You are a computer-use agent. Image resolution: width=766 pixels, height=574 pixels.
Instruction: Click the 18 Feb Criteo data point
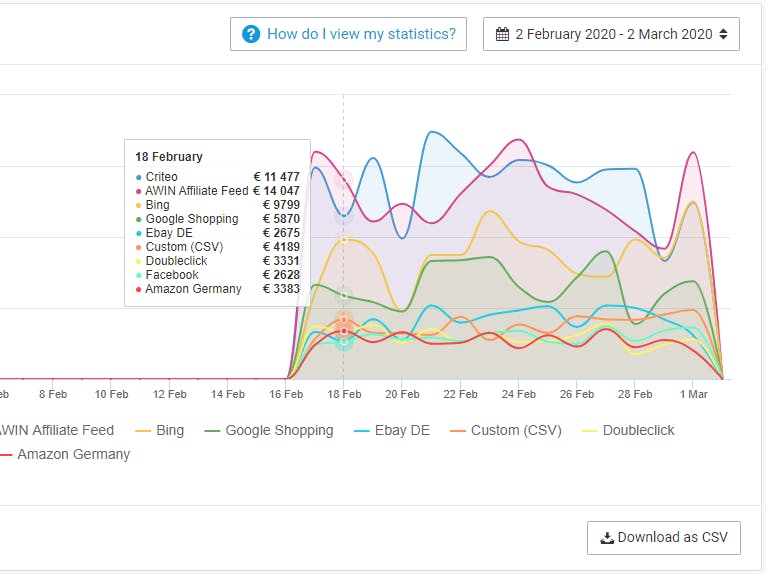tap(344, 215)
